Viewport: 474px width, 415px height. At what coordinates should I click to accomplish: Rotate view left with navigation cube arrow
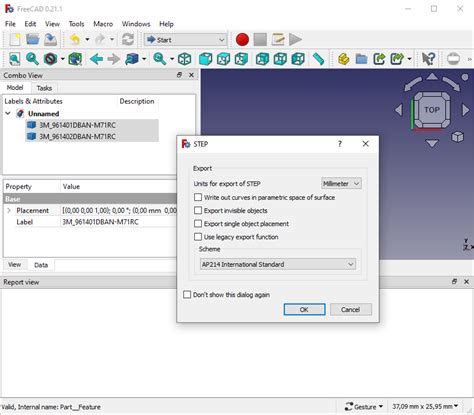tap(398, 110)
